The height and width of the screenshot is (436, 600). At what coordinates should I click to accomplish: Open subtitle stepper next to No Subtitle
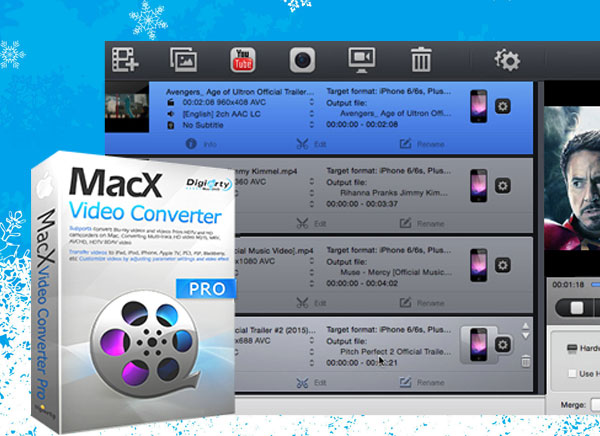pos(311,124)
